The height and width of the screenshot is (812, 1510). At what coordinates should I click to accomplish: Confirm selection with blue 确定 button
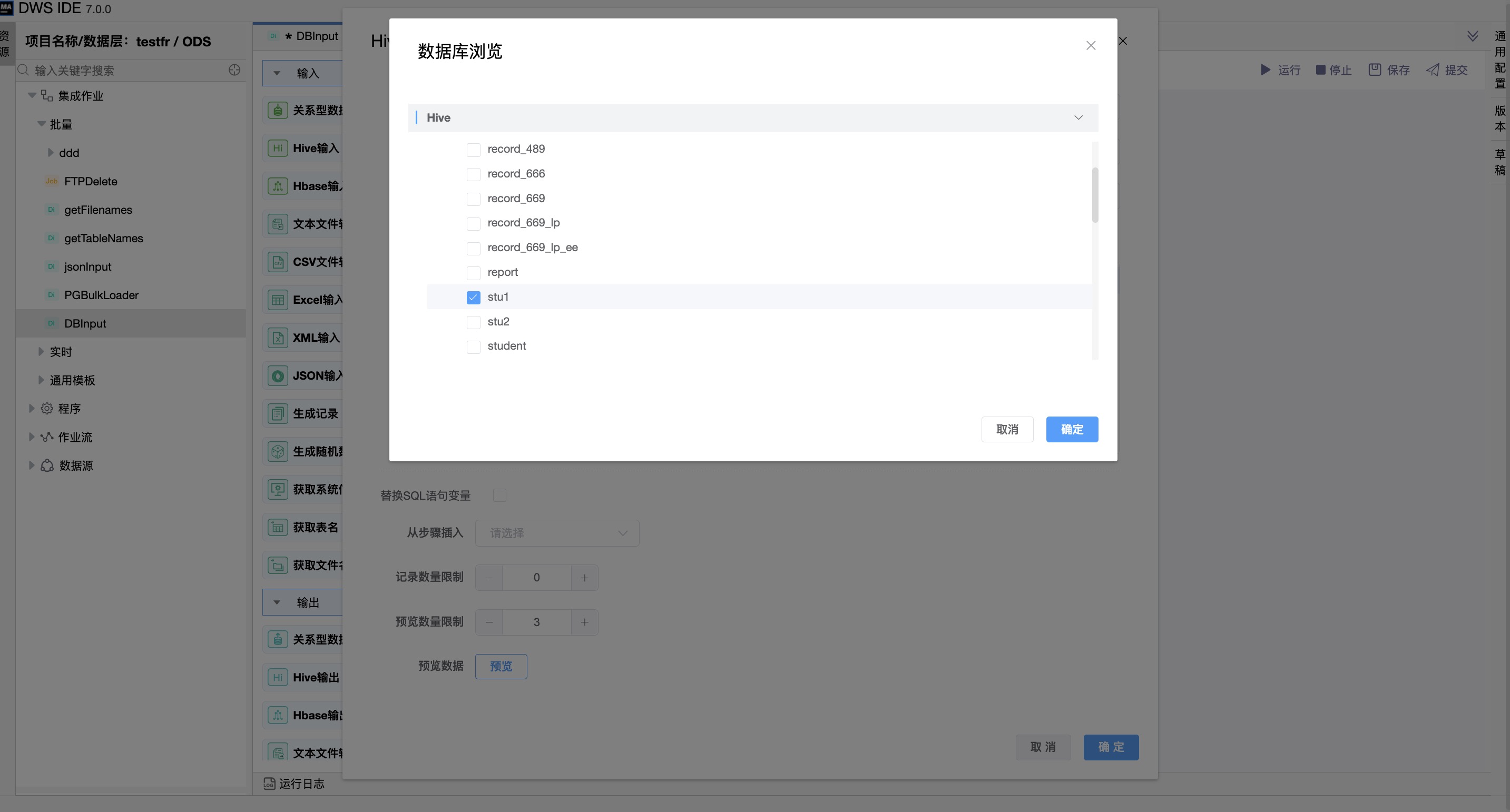(1072, 430)
